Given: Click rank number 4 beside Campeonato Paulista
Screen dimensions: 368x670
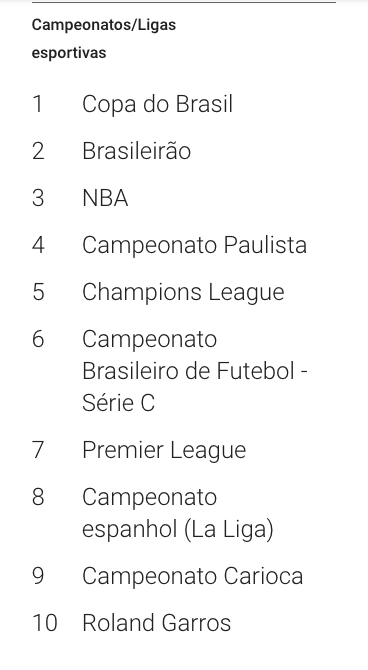Looking at the screenshot, I should click(38, 245).
